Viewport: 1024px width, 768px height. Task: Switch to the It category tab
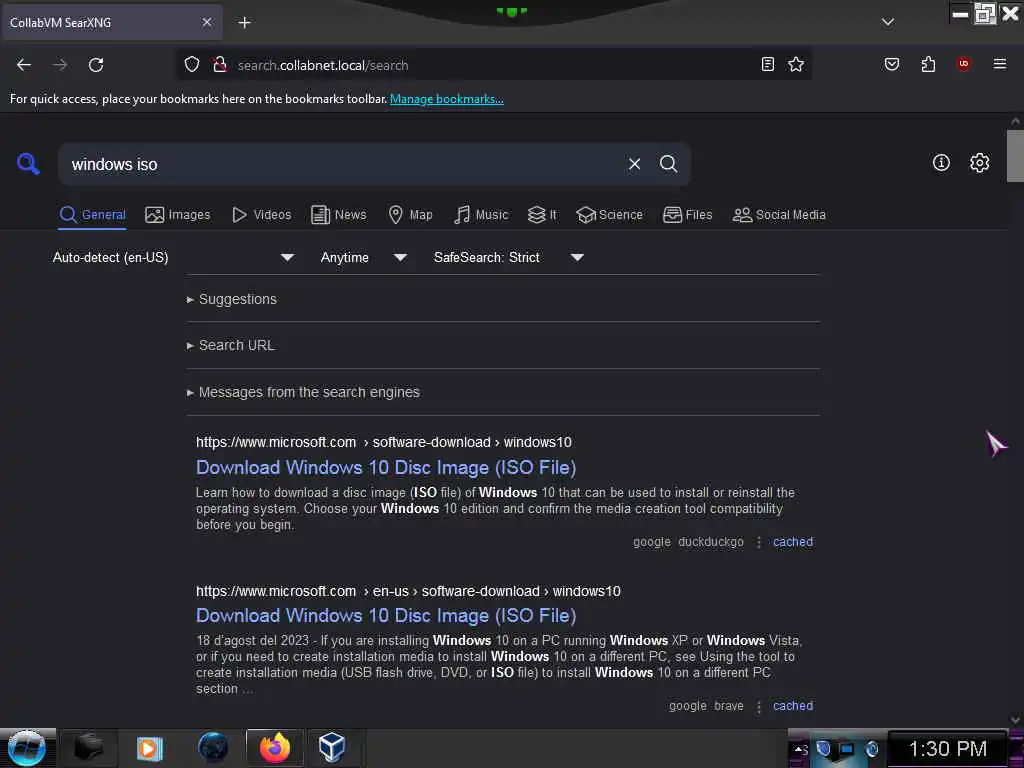542,215
